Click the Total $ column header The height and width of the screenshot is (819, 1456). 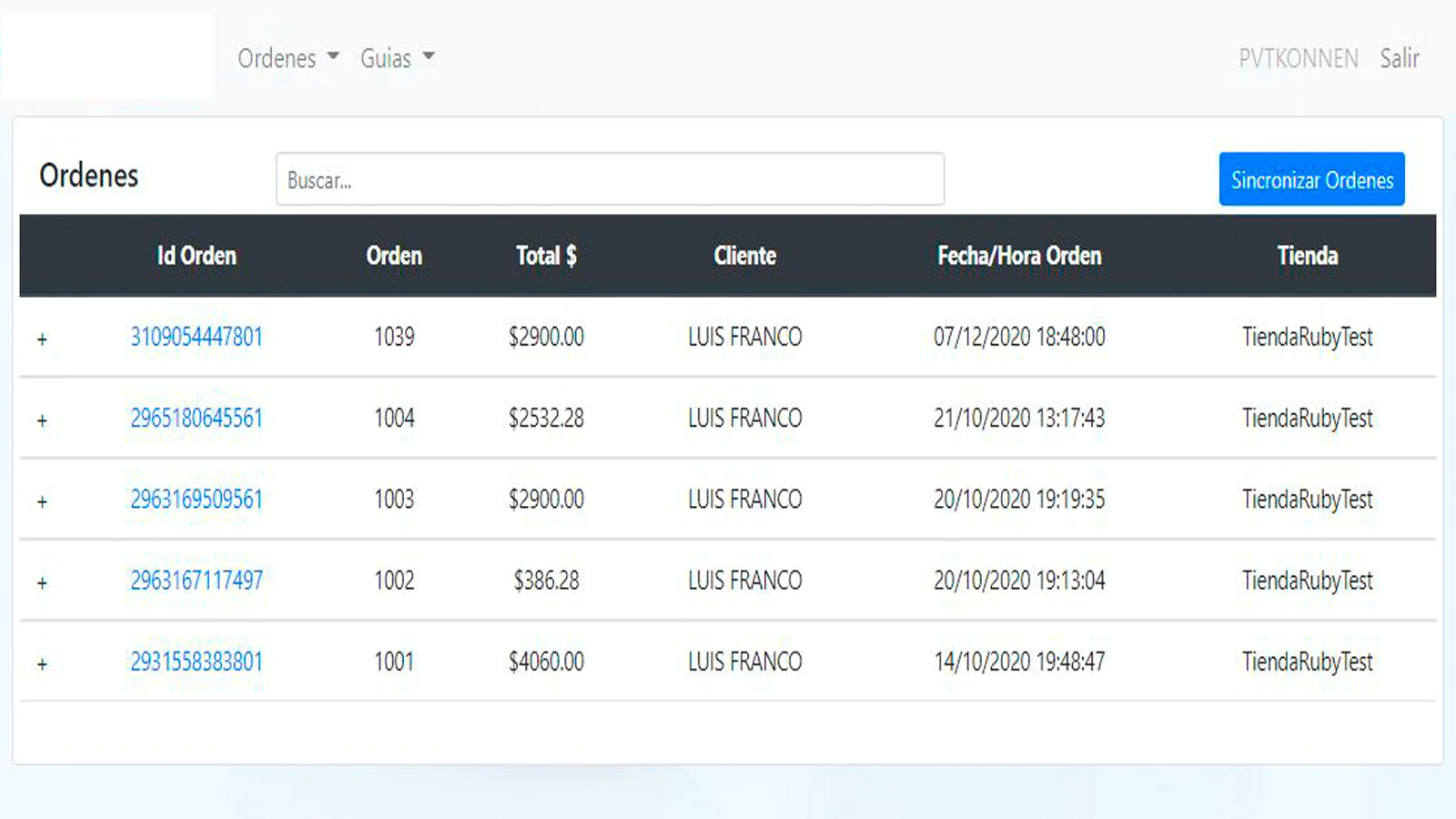pos(546,256)
